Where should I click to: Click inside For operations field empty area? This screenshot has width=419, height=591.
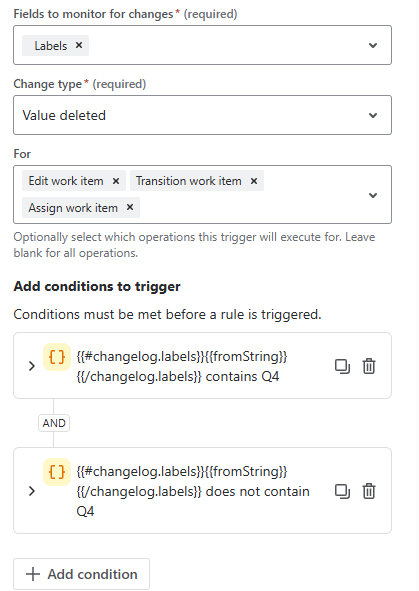click(x=249, y=207)
